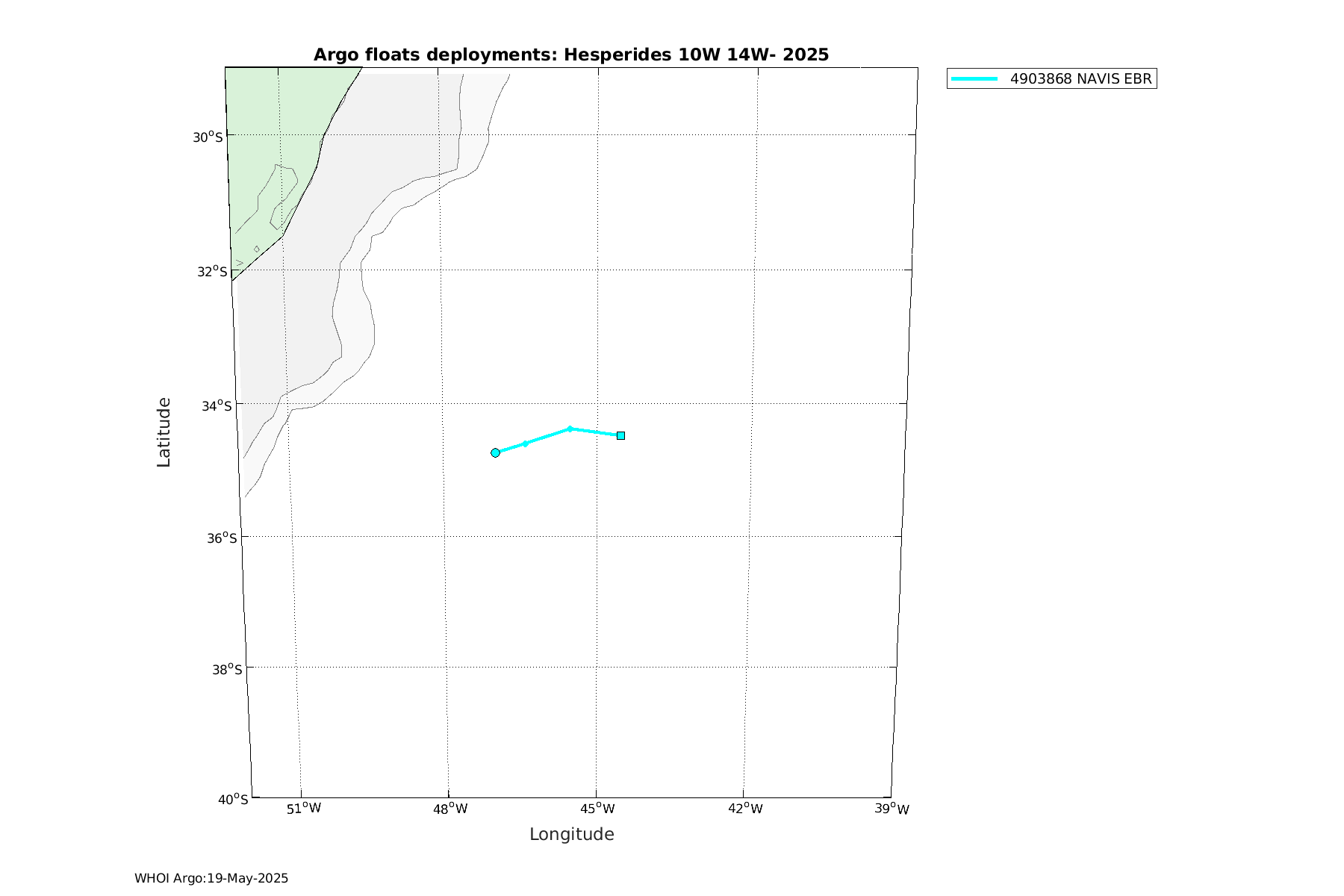Viewport: 1344px width, 896px height.
Task: Click the 40°S latitude tick label
Action: click(x=232, y=799)
